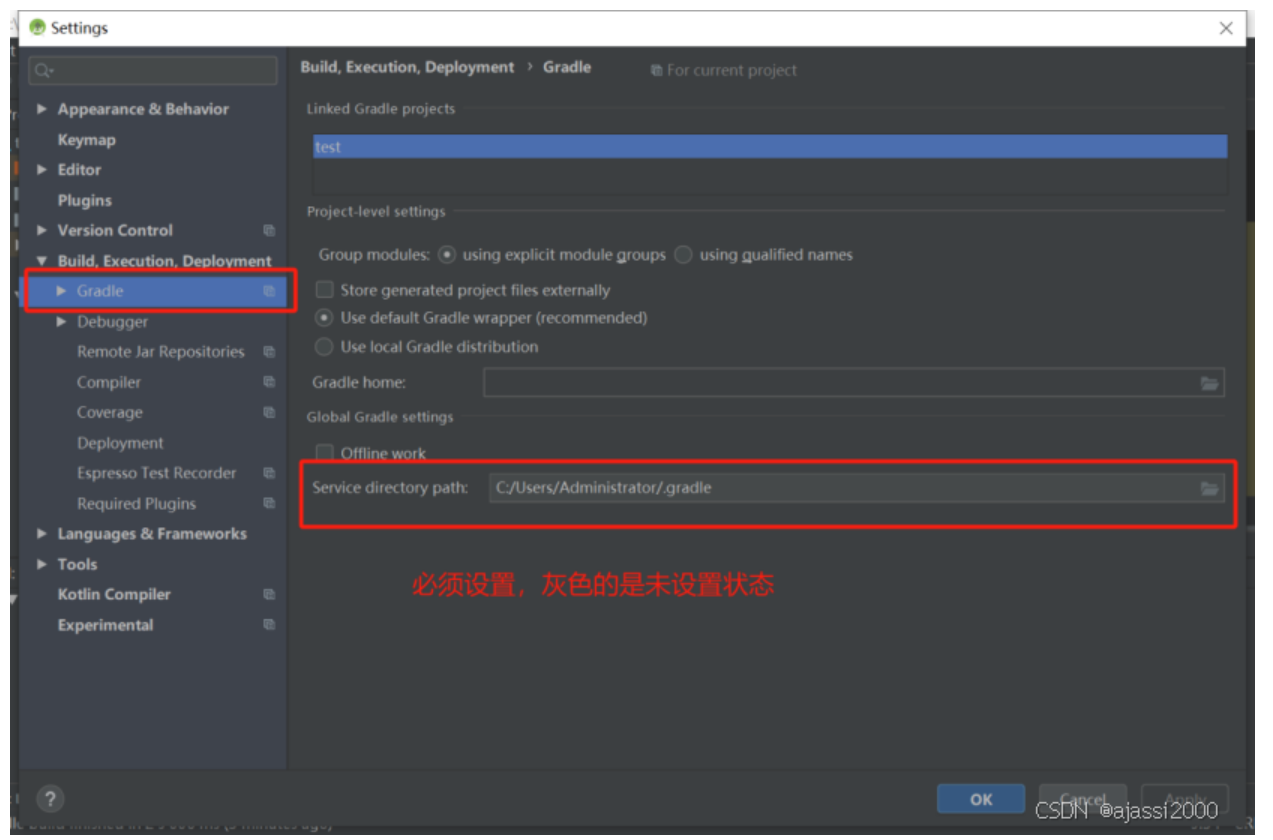Viewport: 1273px width, 840px height.
Task: Open the Compiler settings page
Action: click(109, 382)
